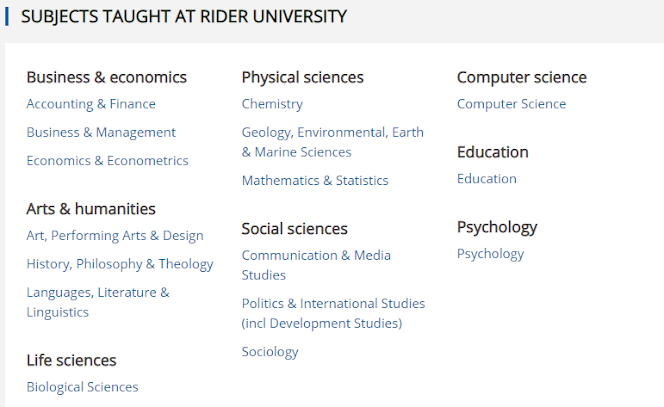Select Geology, Environmental, Earth & Marine Sciences
This screenshot has width=664, height=407.
(x=333, y=142)
